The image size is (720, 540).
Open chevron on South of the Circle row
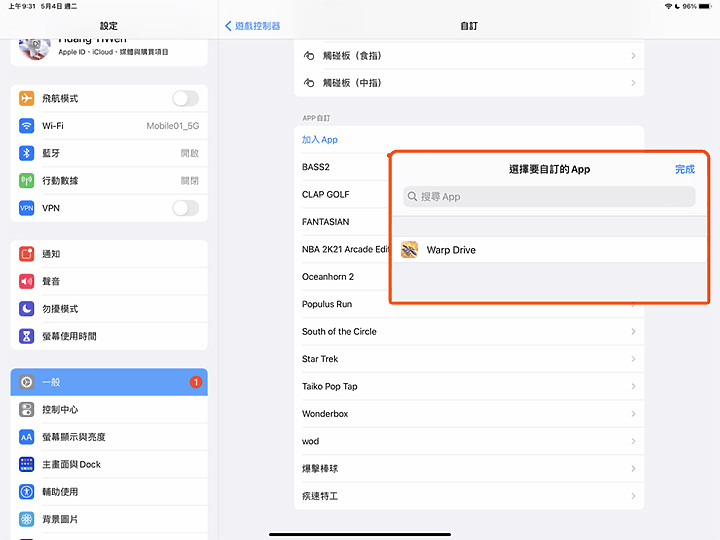pos(633,332)
